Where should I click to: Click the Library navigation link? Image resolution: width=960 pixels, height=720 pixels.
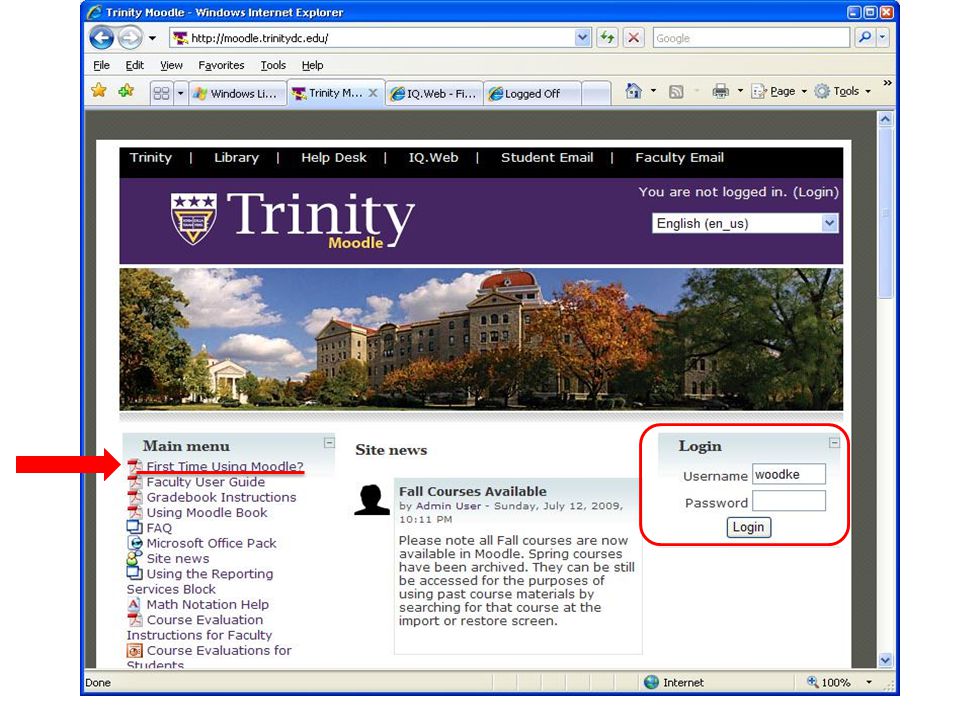click(x=236, y=157)
